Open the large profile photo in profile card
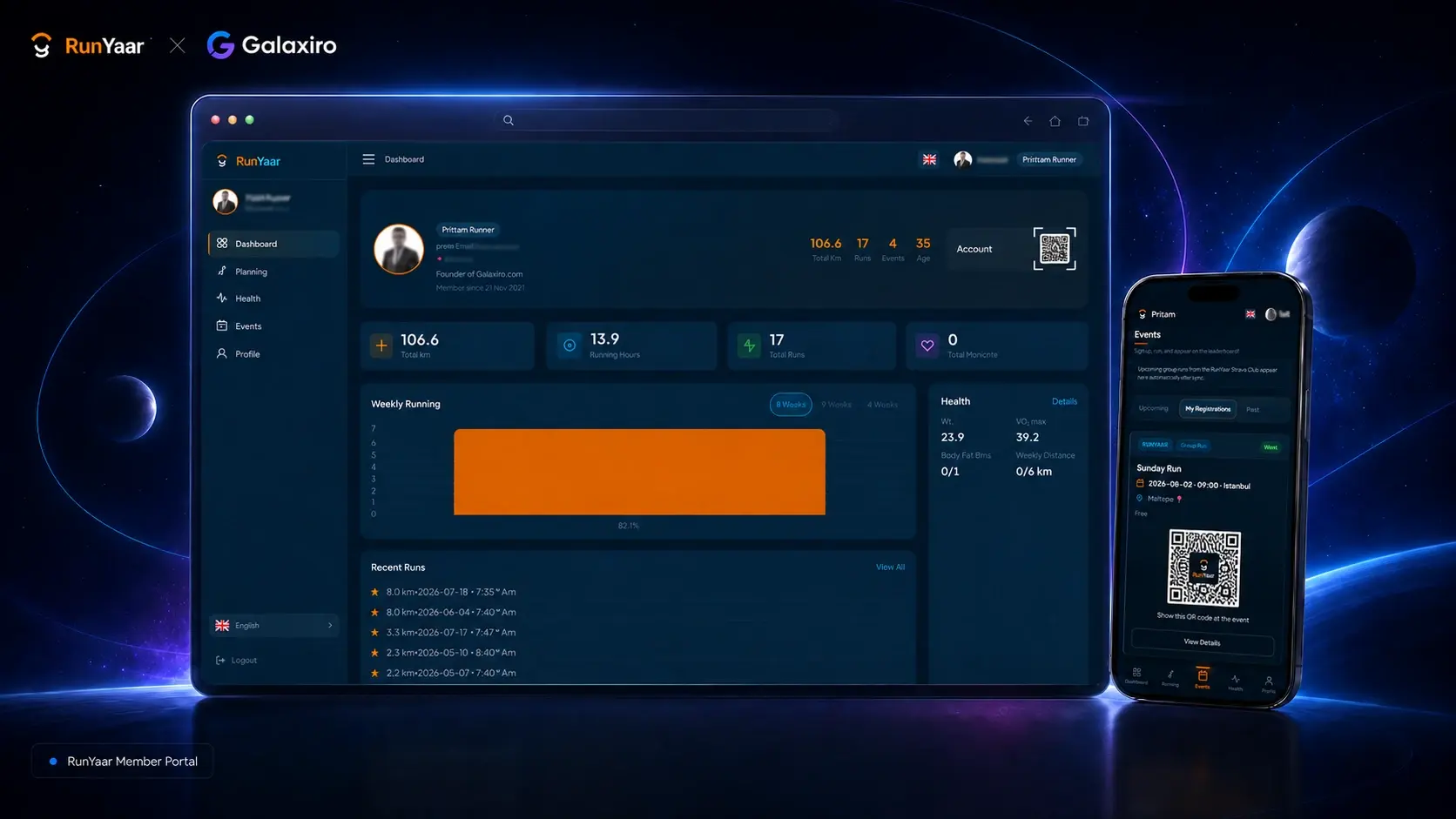This screenshot has height=819, width=1456. coord(399,249)
